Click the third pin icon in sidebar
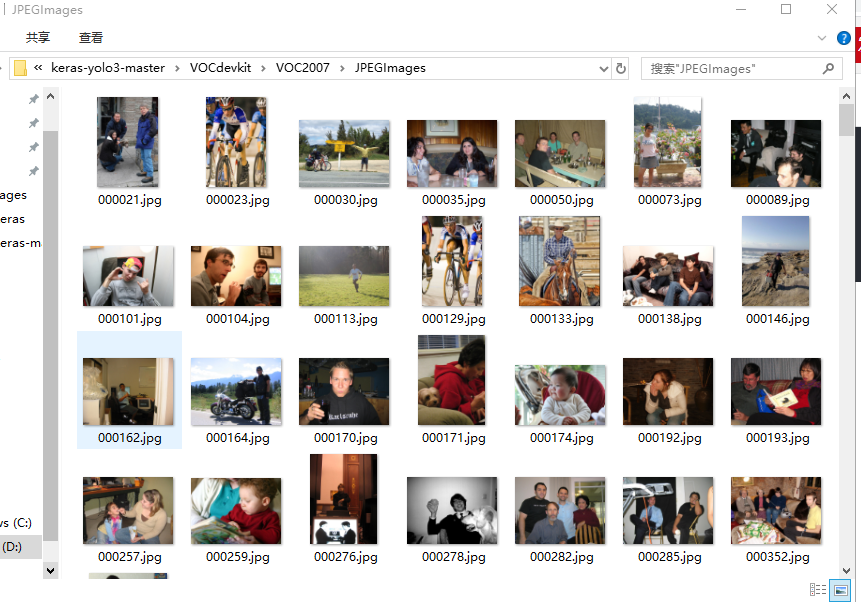Screen dimensions: 861x602 (x=33, y=147)
